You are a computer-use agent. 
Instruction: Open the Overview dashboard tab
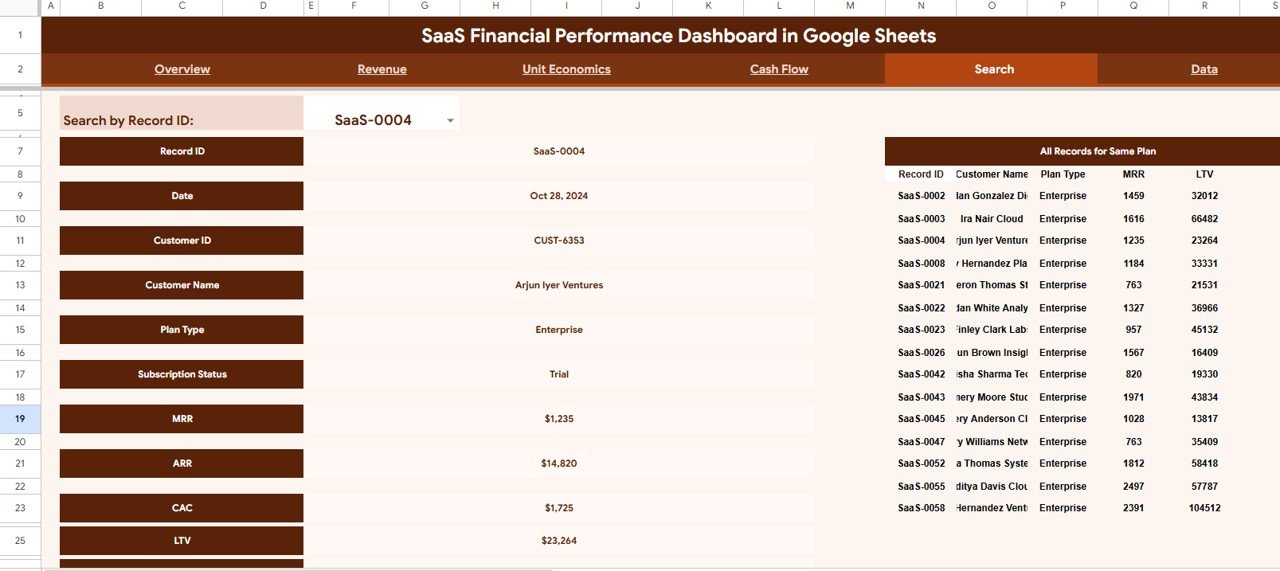click(182, 69)
